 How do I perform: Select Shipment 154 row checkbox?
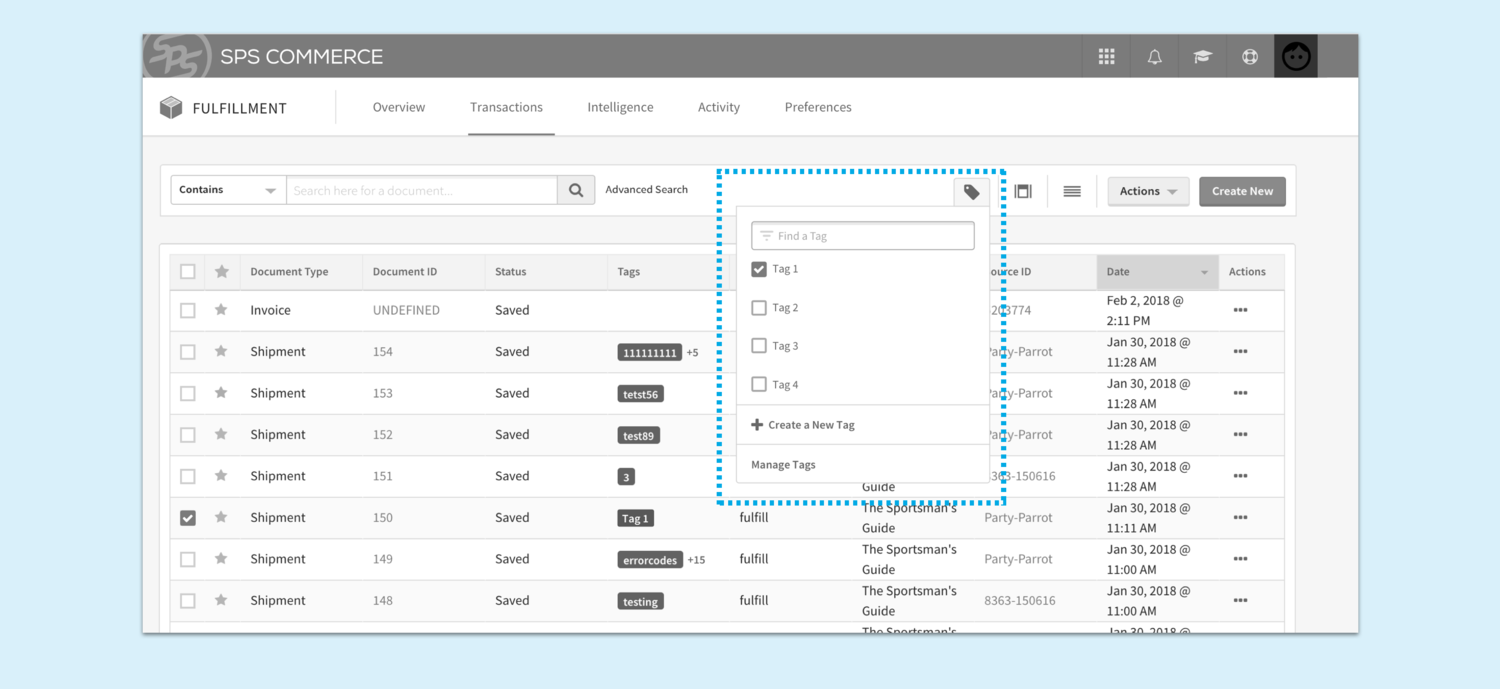[188, 352]
